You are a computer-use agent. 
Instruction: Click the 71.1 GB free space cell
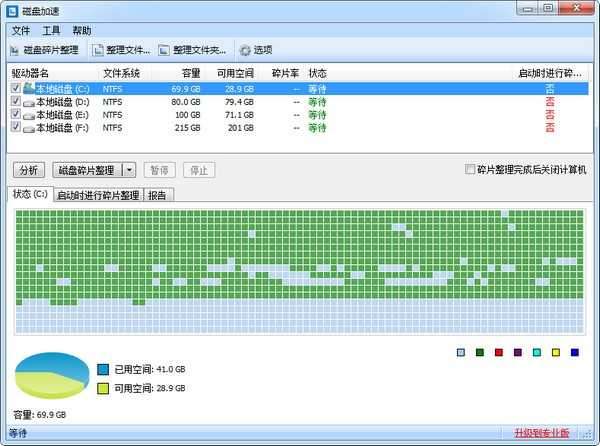[240, 115]
